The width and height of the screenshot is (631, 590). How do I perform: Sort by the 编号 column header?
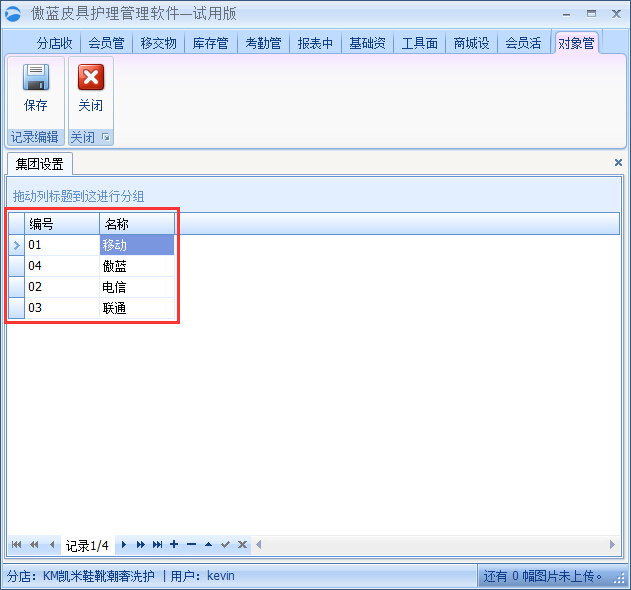click(x=60, y=224)
